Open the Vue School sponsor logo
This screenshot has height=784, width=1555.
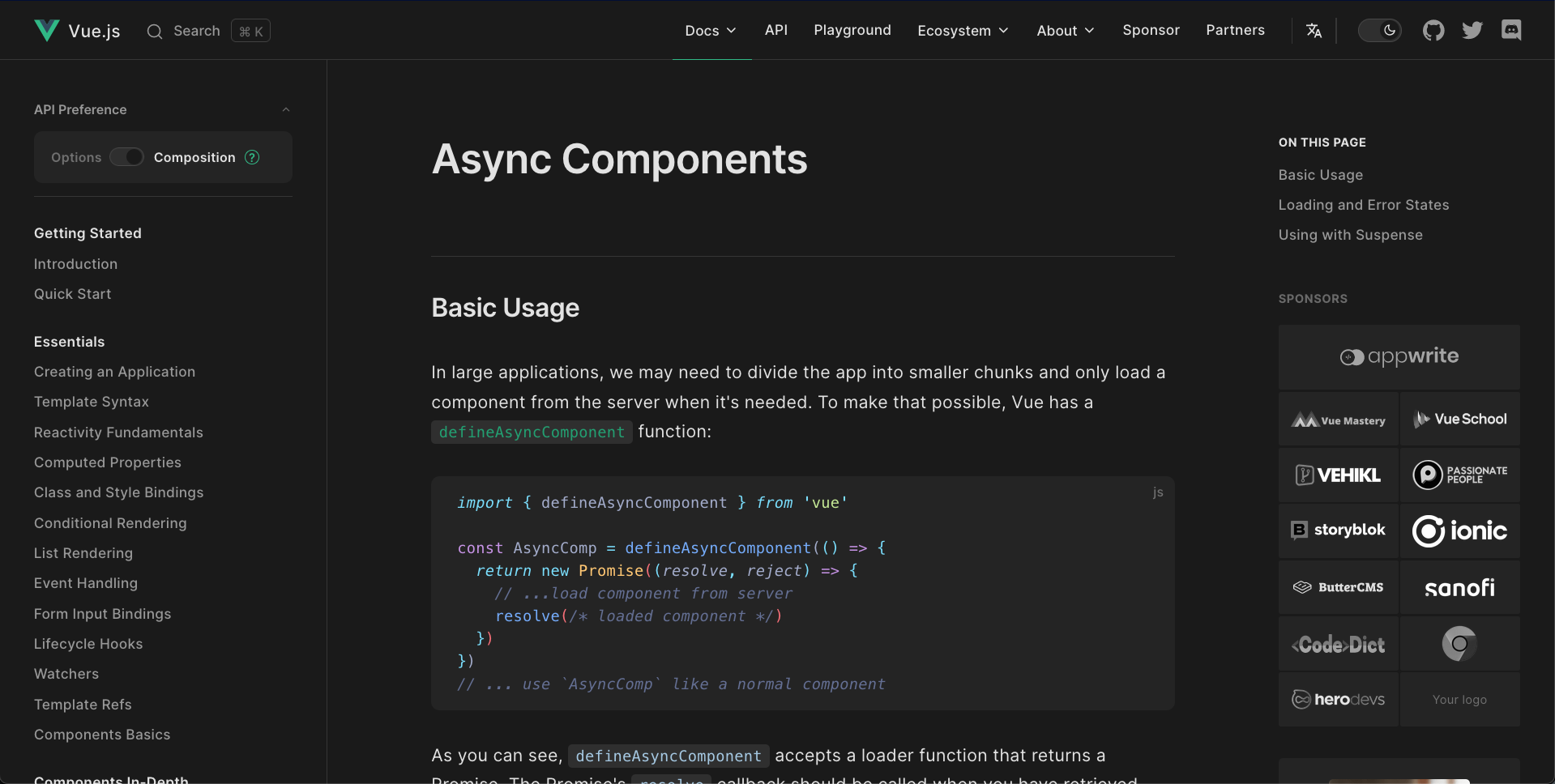pos(1460,420)
